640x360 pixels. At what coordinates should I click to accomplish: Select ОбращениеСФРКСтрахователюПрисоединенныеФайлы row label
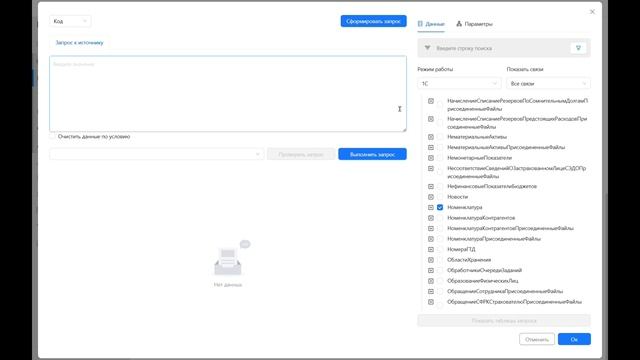(x=514, y=302)
